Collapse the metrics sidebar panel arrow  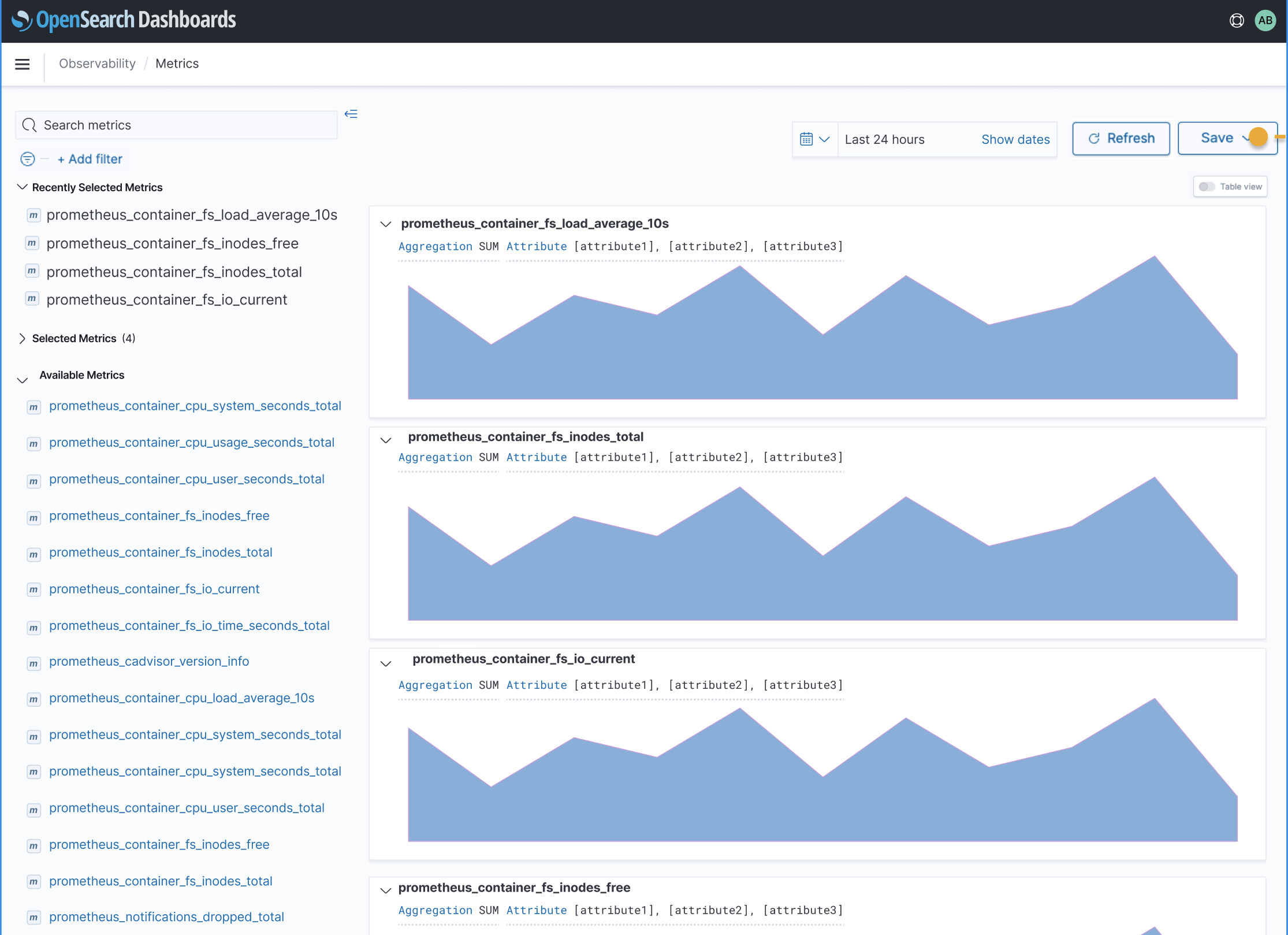coord(351,113)
